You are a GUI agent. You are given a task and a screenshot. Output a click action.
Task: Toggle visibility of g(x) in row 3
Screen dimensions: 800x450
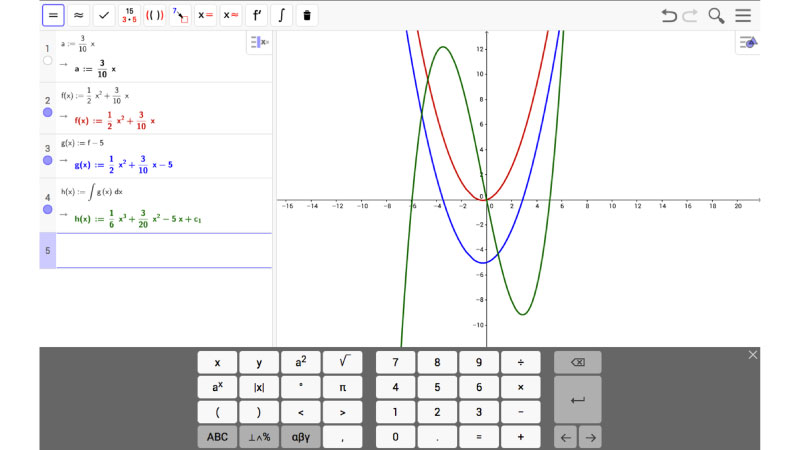pos(47,160)
